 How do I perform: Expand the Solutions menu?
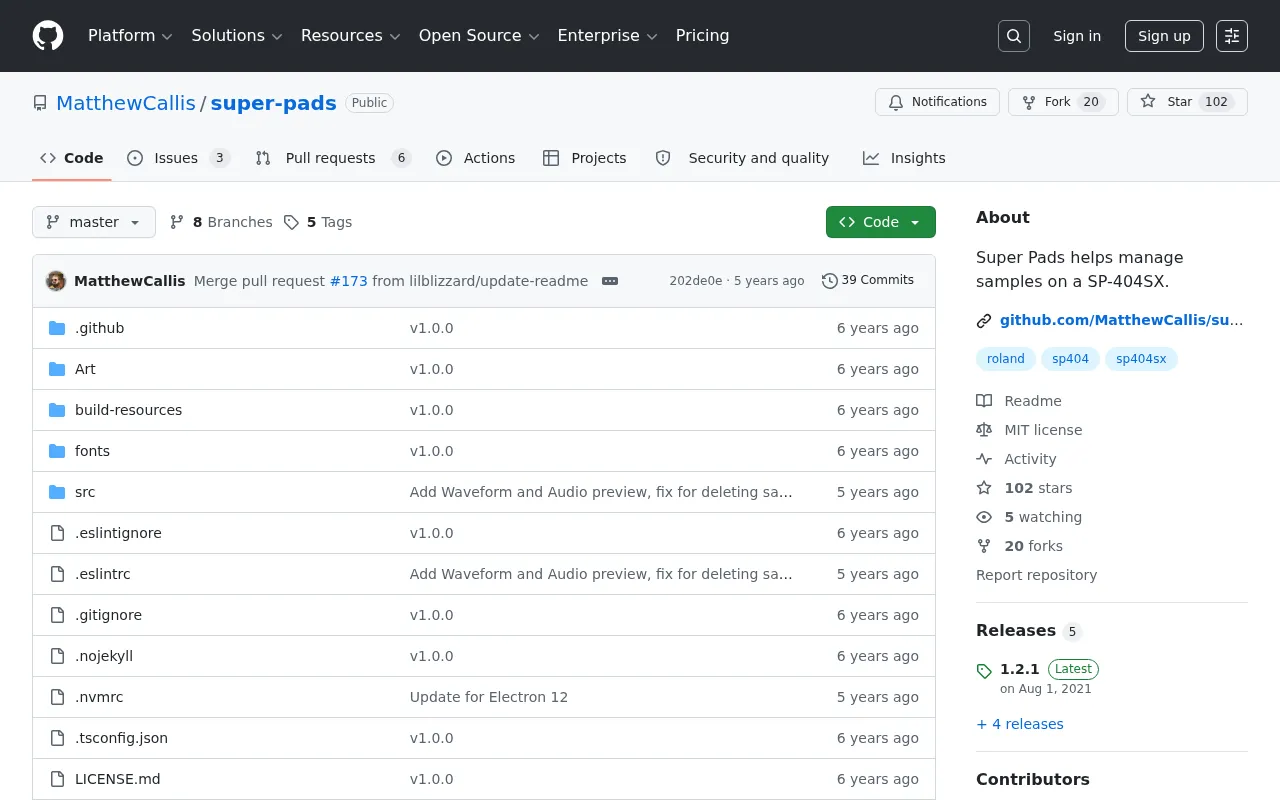(237, 36)
